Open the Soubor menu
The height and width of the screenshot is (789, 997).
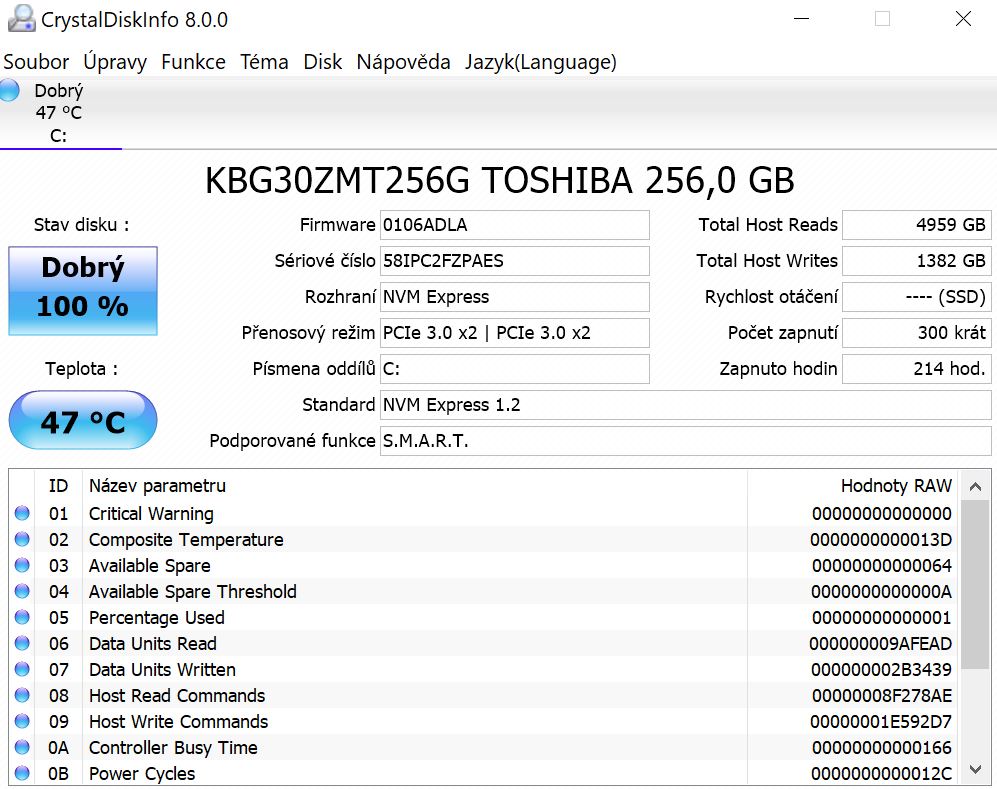tap(37, 62)
